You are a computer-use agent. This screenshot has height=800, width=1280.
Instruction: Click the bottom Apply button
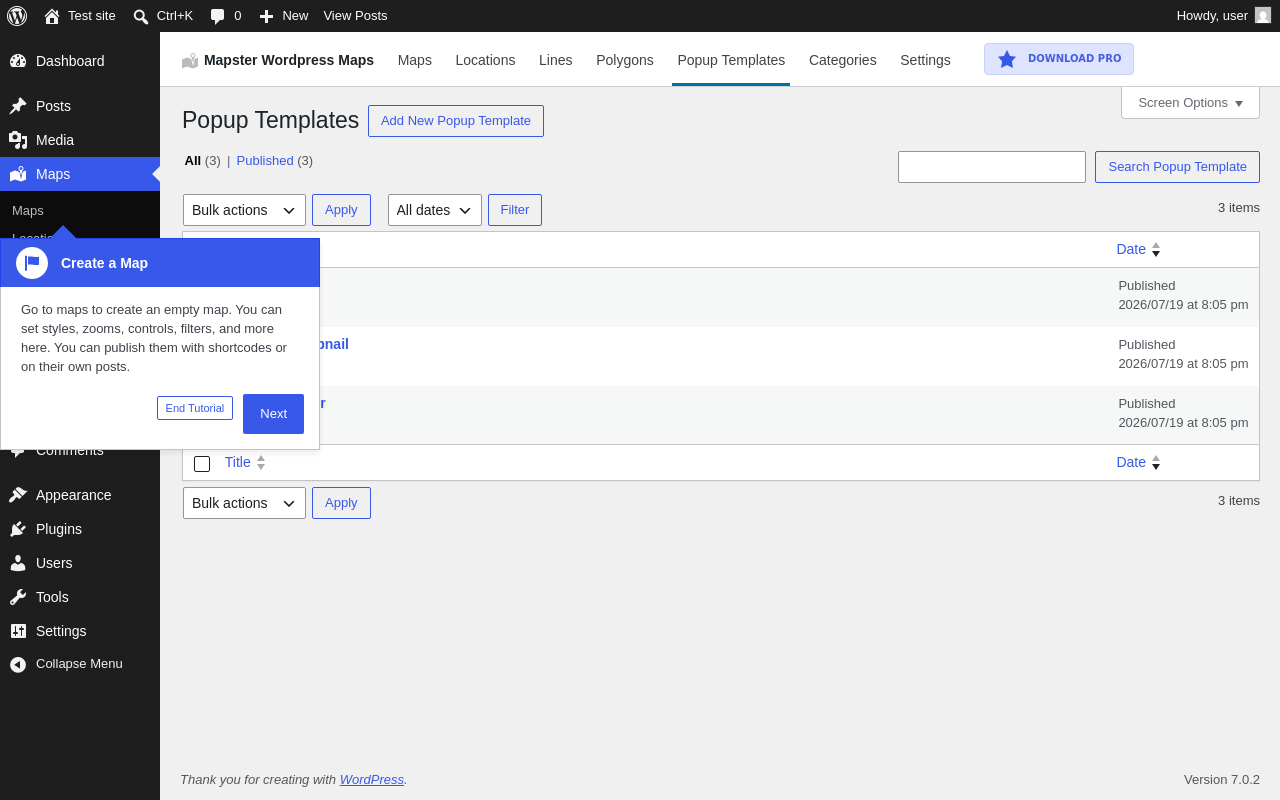coord(341,503)
